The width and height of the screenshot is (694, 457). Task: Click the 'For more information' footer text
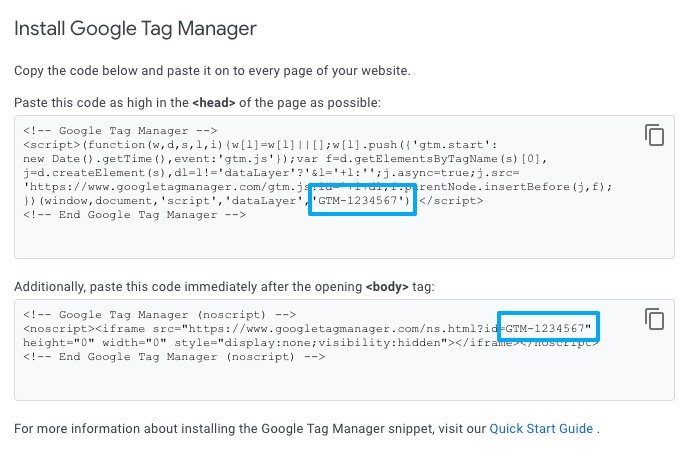tap(250, 429)
